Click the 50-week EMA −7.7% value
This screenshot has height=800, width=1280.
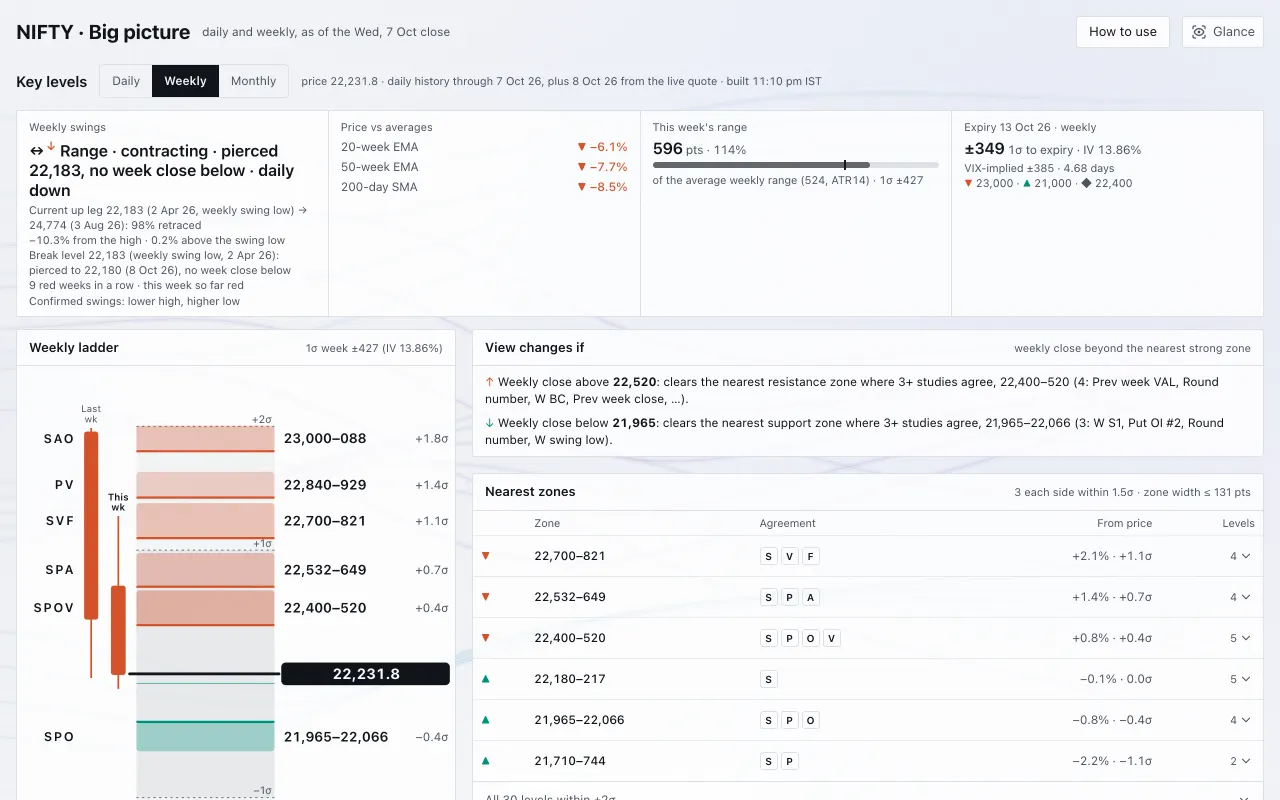pos(602,167)
